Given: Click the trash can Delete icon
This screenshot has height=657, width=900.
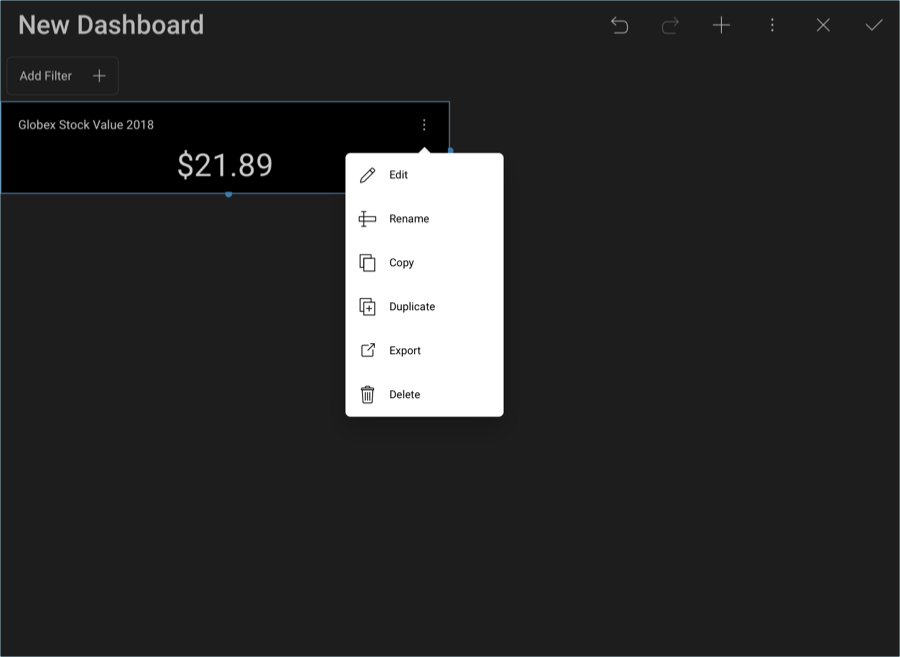Looking at the screenshot, I should 367,395.
